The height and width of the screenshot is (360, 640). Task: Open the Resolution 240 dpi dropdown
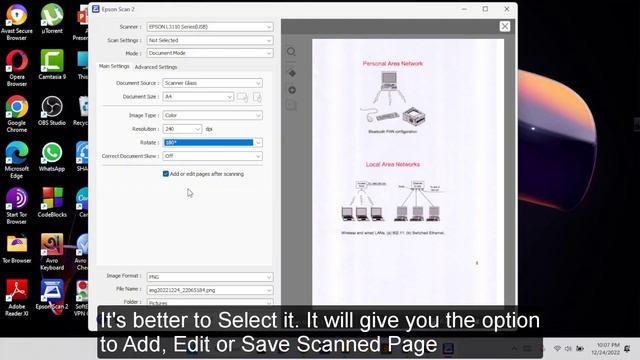point(182,129)
